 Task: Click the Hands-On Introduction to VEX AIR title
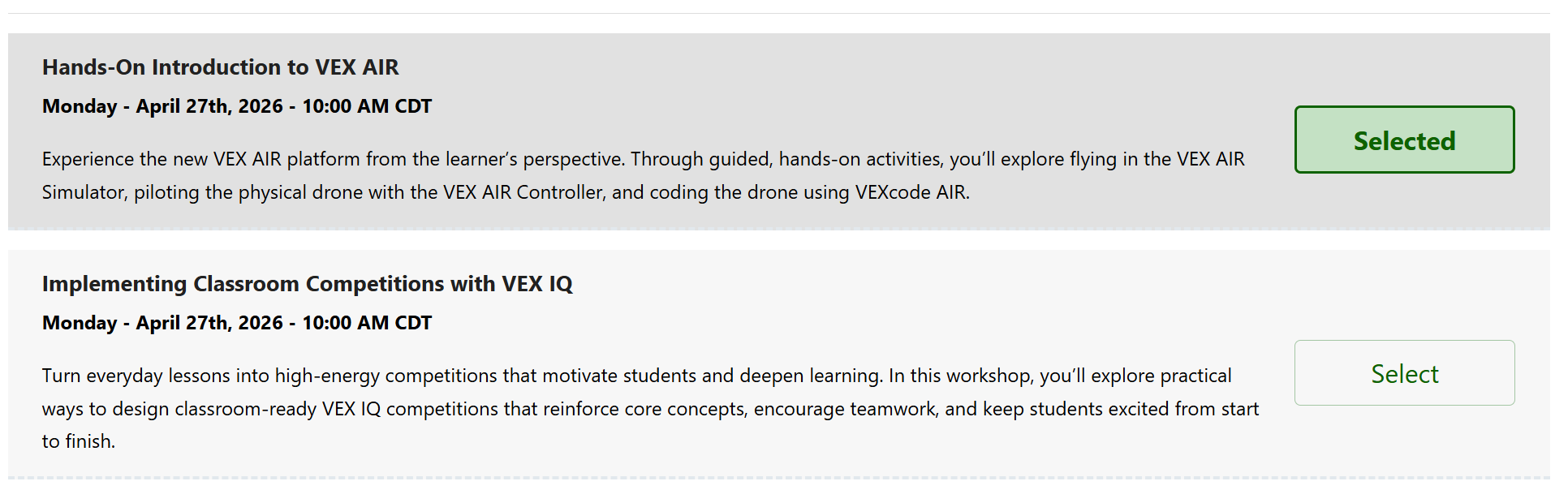point(220,67)
